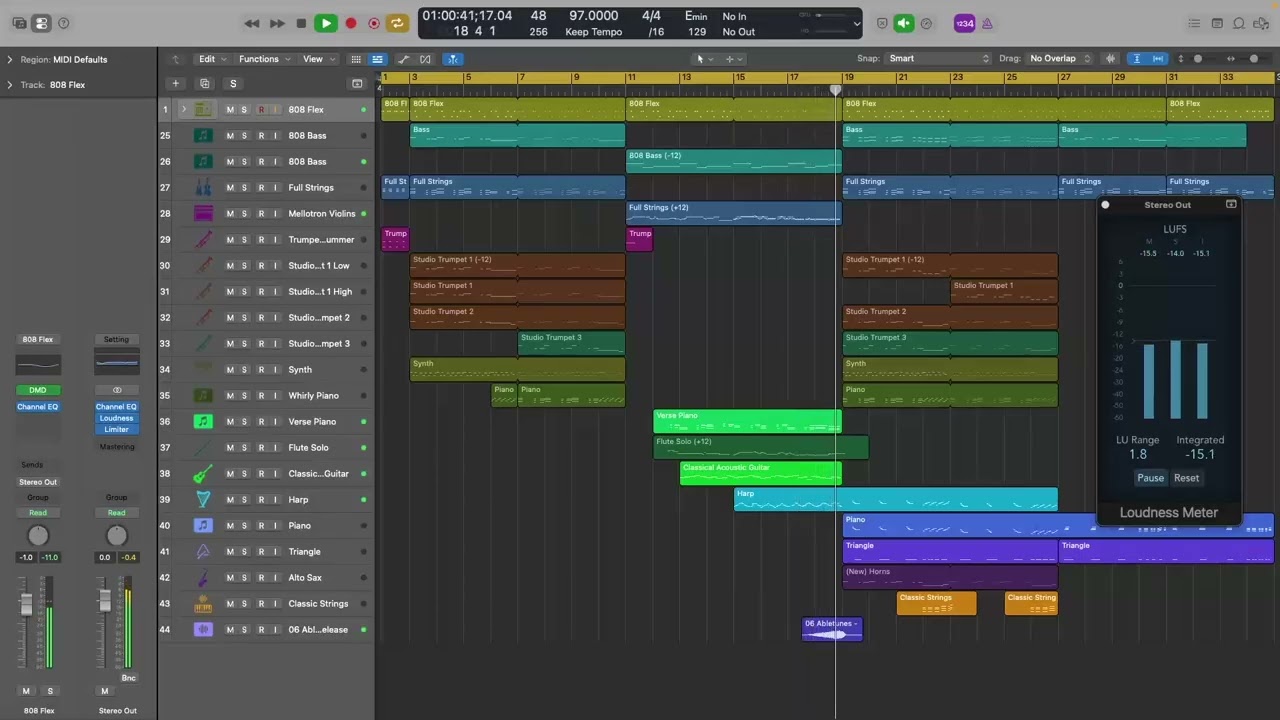The height and width of the screenshot is (720, 1280).
Task: Click the Rewind transport button
Action: (252, 23)
